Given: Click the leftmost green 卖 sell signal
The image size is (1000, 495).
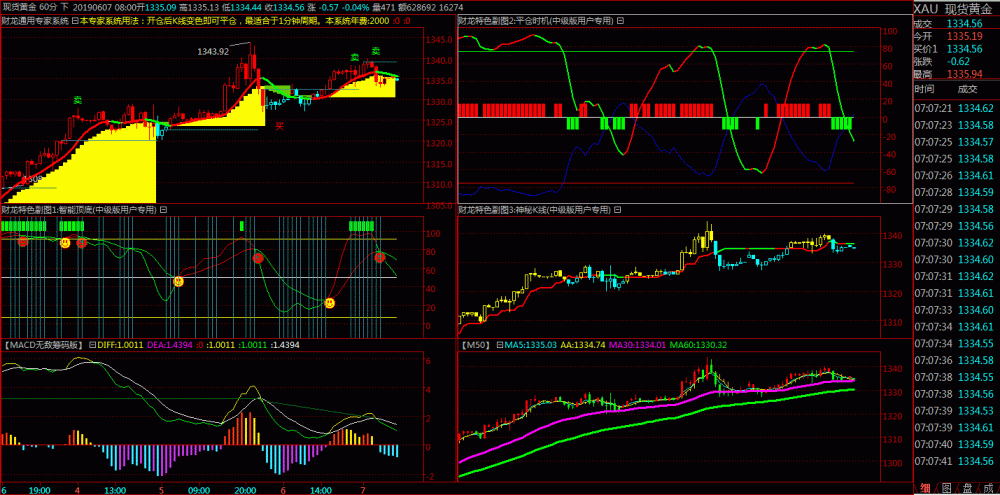Looking at the screenshot, I should (77, 100).
